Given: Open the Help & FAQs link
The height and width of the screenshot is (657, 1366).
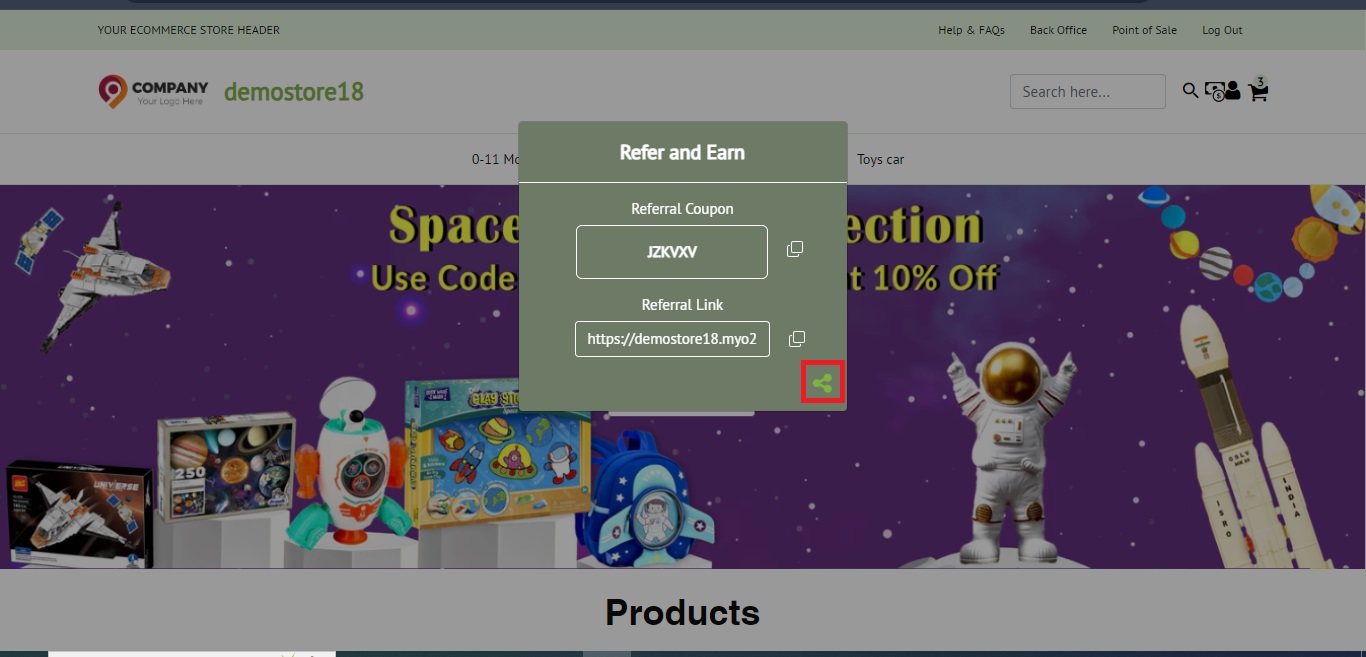Looking at the screenshot, I should pyautogui.click(x=971, y=30).
